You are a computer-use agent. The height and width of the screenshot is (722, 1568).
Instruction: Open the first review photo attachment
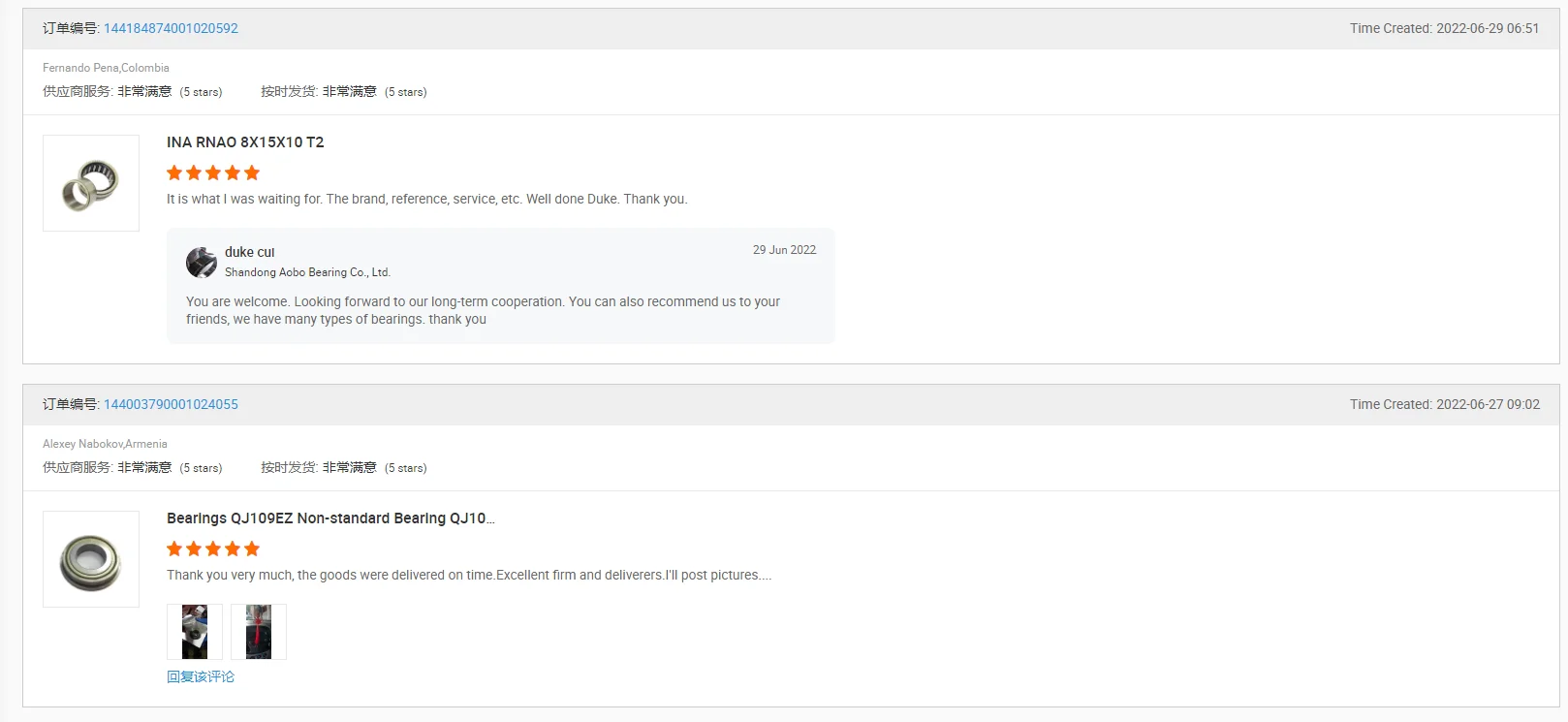pyautogui.click(x=195, y=632)
